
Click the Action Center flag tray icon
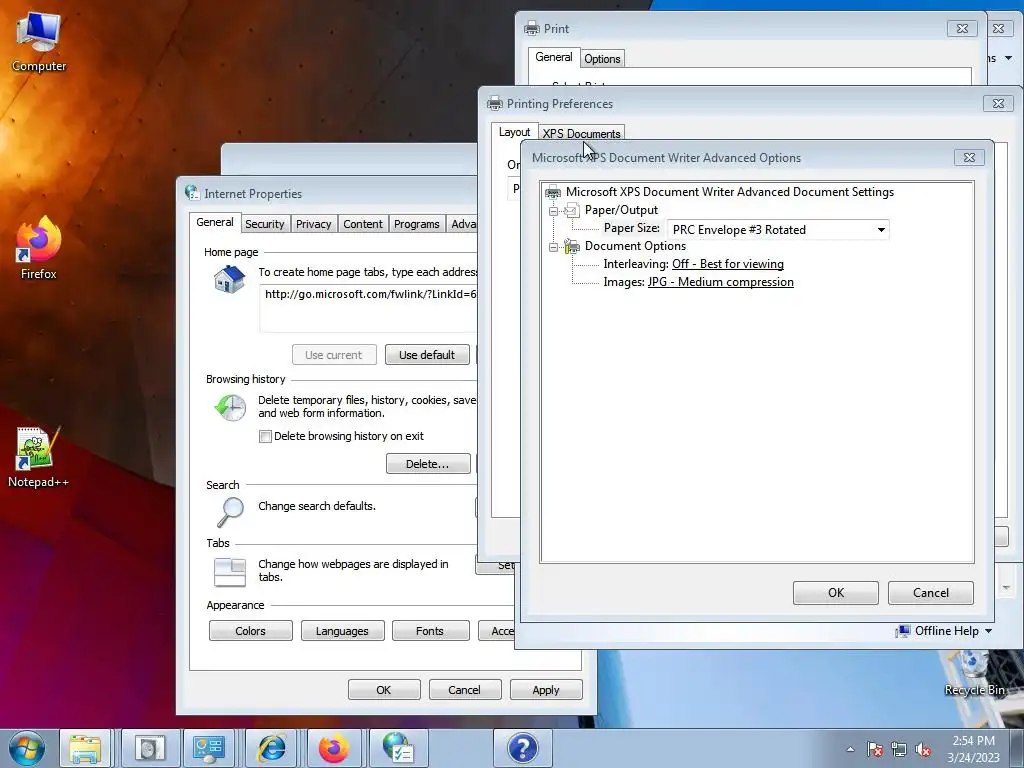[x=875, y=749]
